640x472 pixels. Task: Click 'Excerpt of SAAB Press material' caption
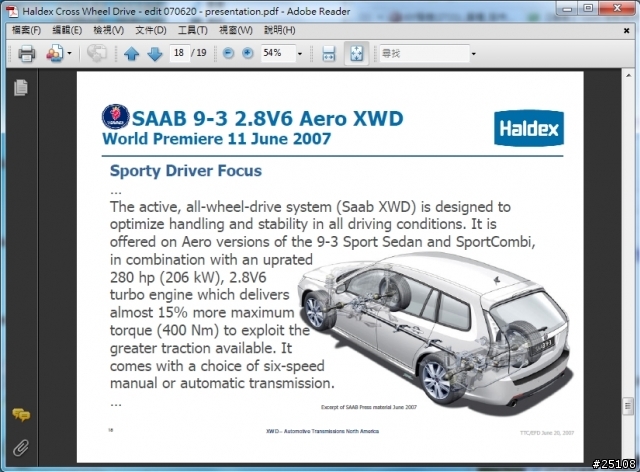pos(369,407)
